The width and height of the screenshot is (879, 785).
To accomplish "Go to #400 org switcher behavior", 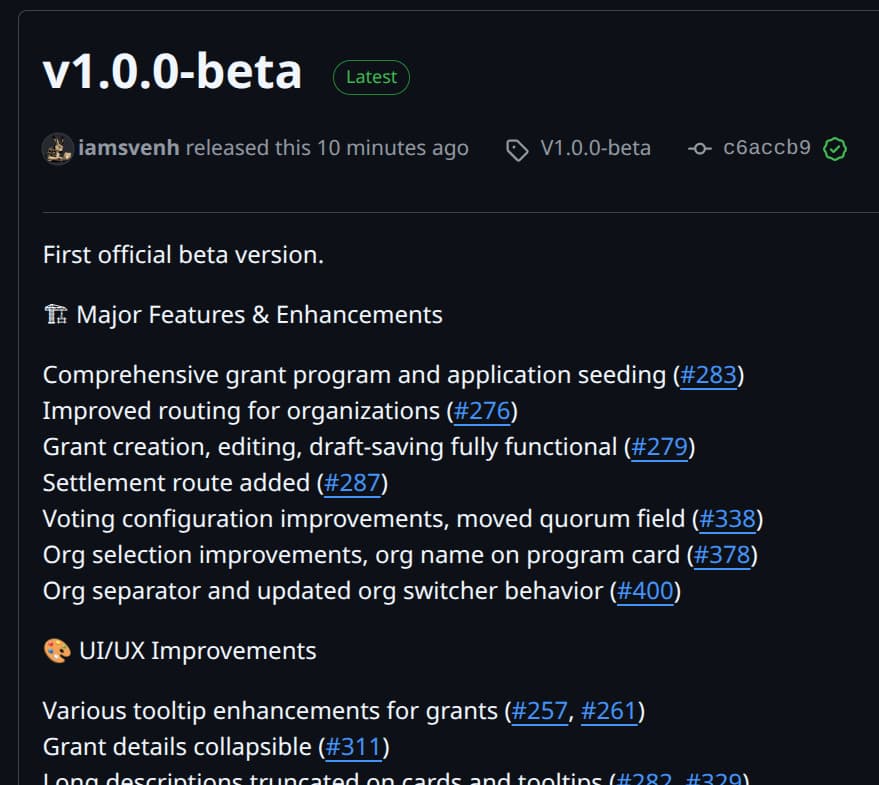I will tap(645, 591).
